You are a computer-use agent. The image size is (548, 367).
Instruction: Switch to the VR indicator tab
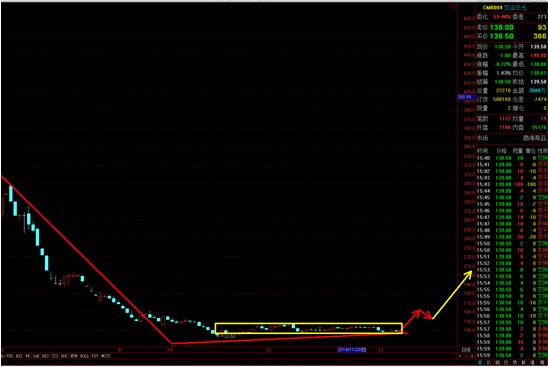pyautogui.click(x=28, y=356)
